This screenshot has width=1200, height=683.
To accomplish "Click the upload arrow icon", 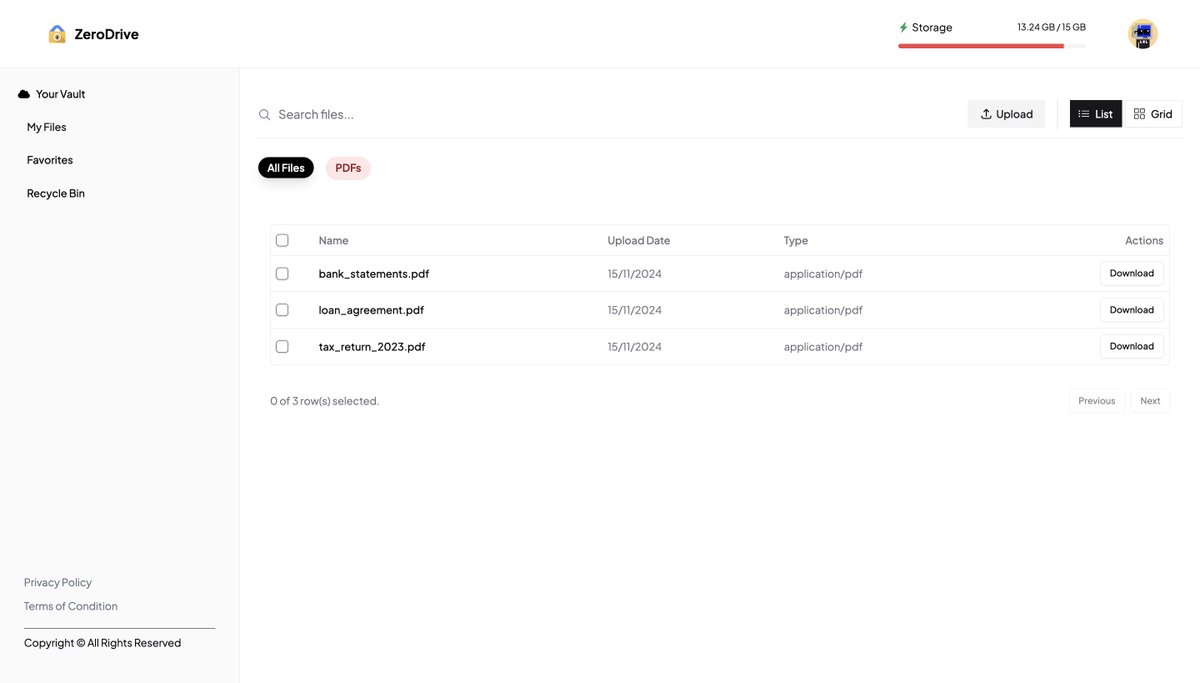I will 986,114.
